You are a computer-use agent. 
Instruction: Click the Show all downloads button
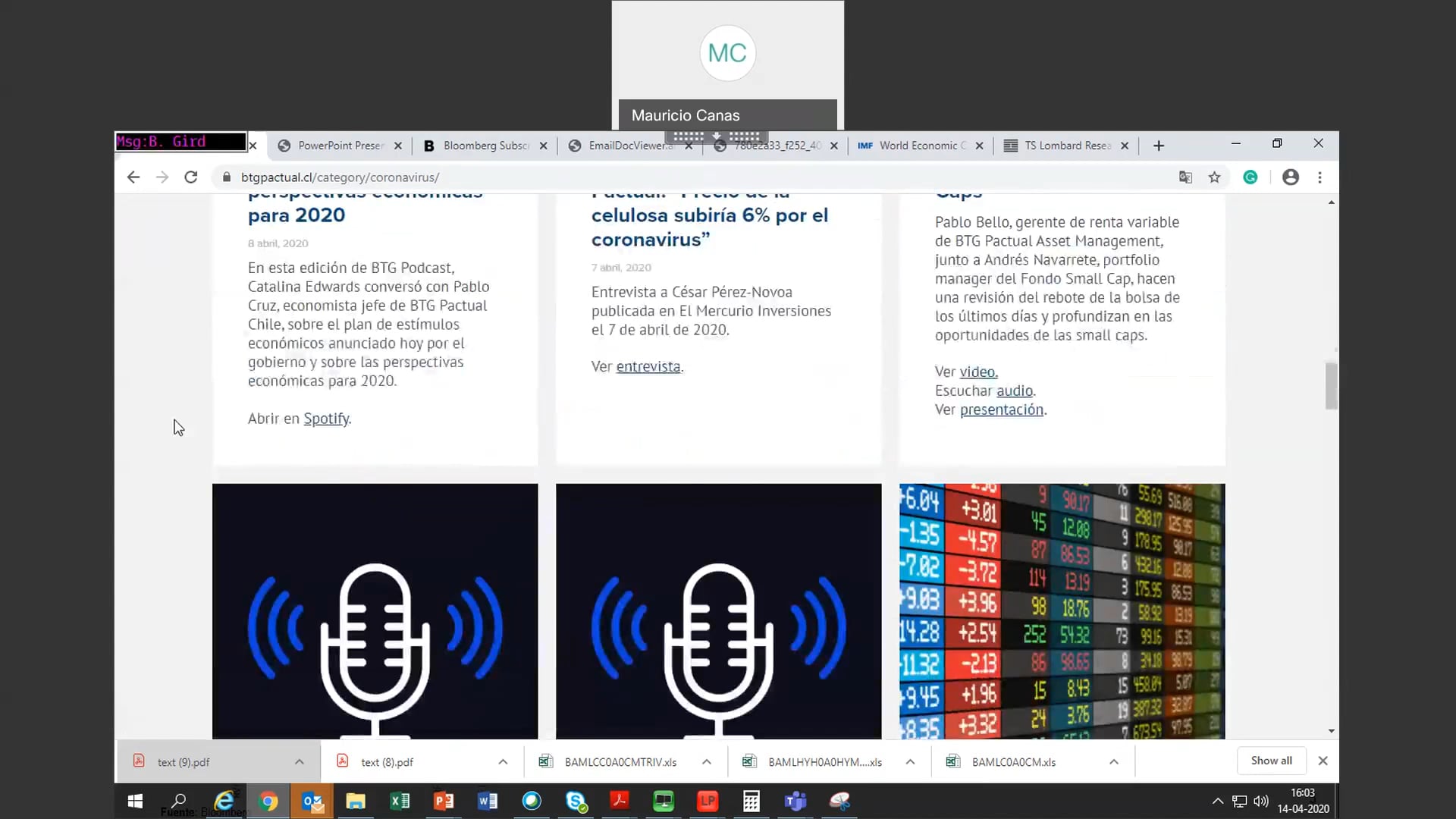(x=1271, y=761)
